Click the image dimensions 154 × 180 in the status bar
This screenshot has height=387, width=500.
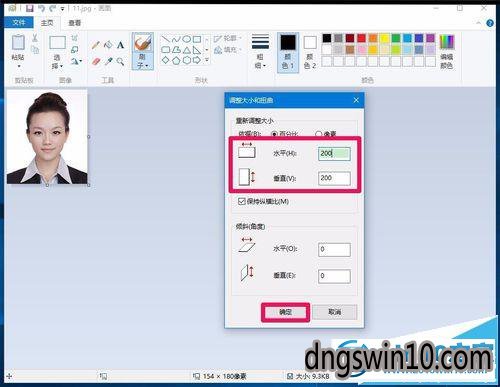pos(224,376)
